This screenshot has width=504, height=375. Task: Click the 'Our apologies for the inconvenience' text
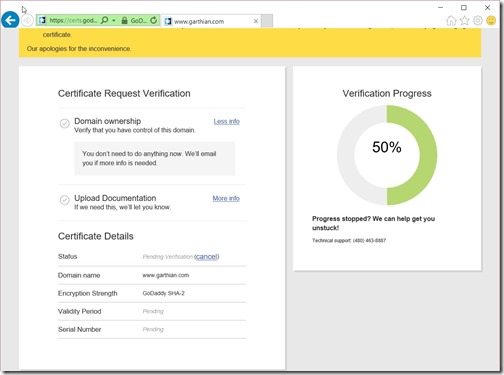click(x=79, y=49)
